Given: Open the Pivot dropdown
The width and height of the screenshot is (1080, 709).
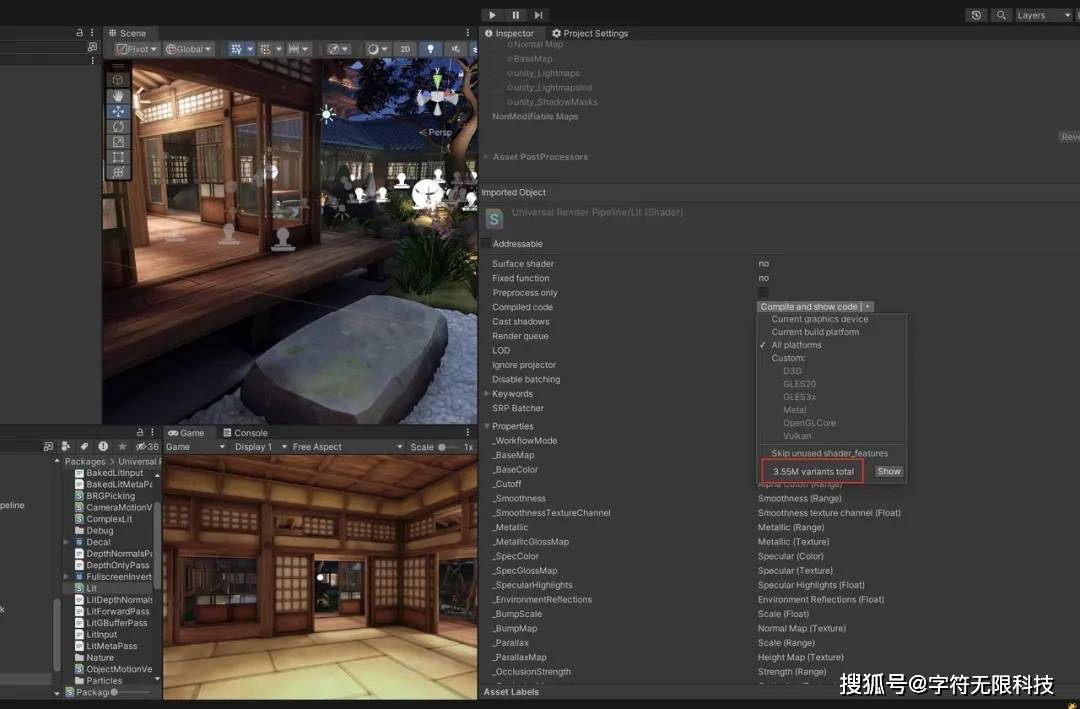Looking at the screenshot, I should tap(135, 48).
